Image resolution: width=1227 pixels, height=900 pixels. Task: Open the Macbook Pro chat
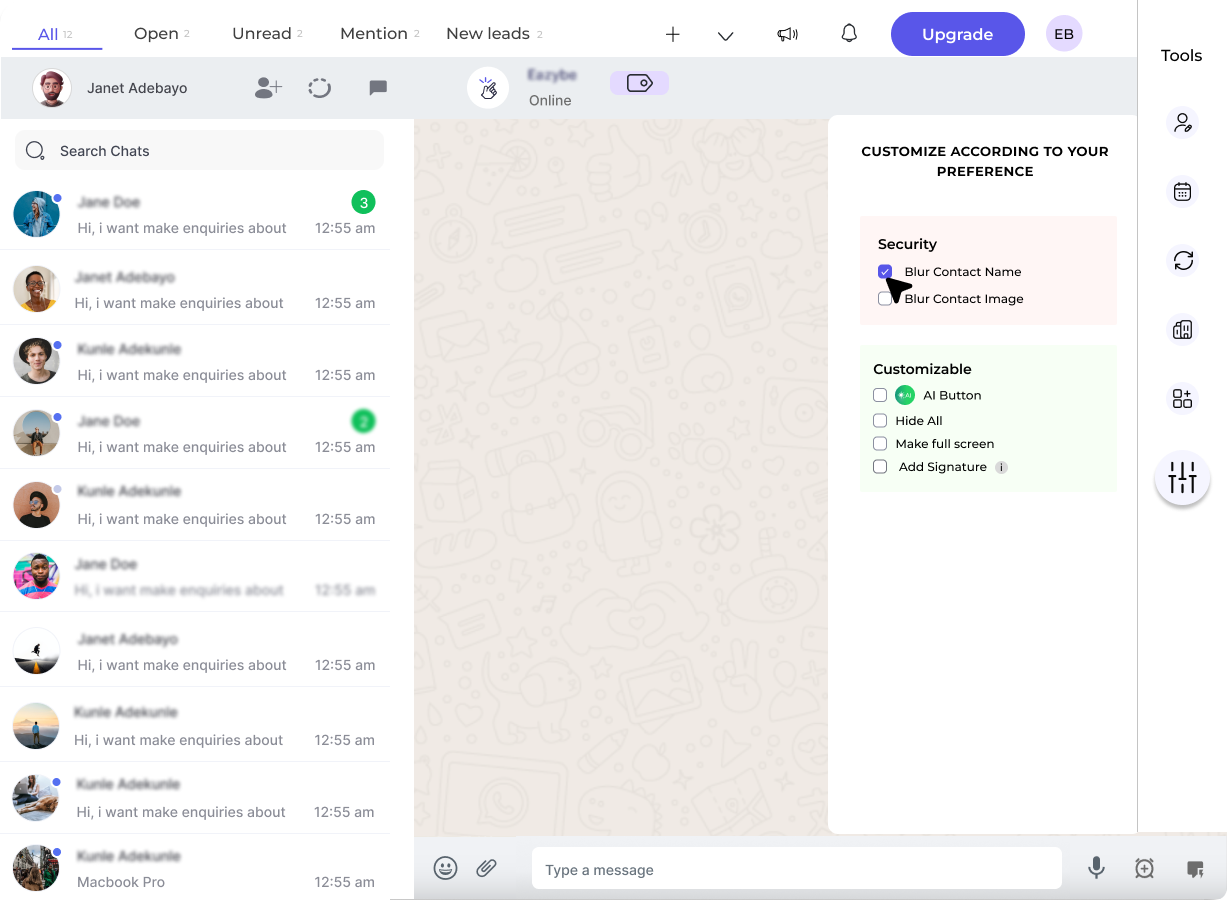[x=195, y=868]
